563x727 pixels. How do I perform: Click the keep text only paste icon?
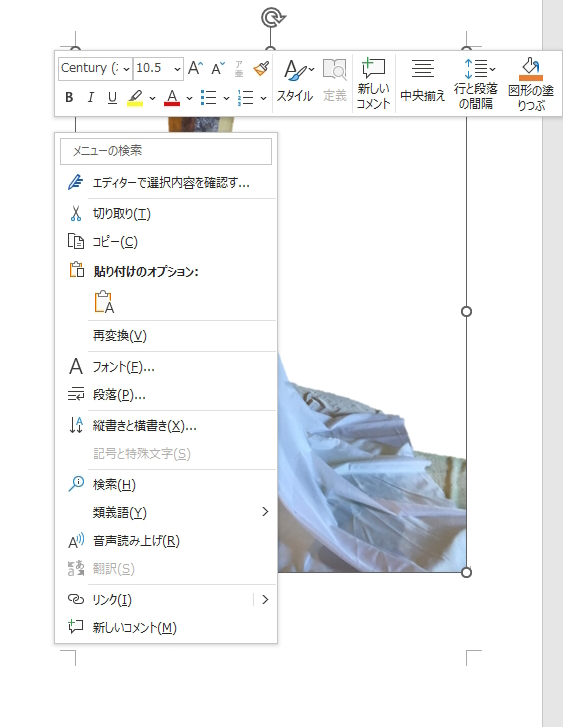point(104,302)
